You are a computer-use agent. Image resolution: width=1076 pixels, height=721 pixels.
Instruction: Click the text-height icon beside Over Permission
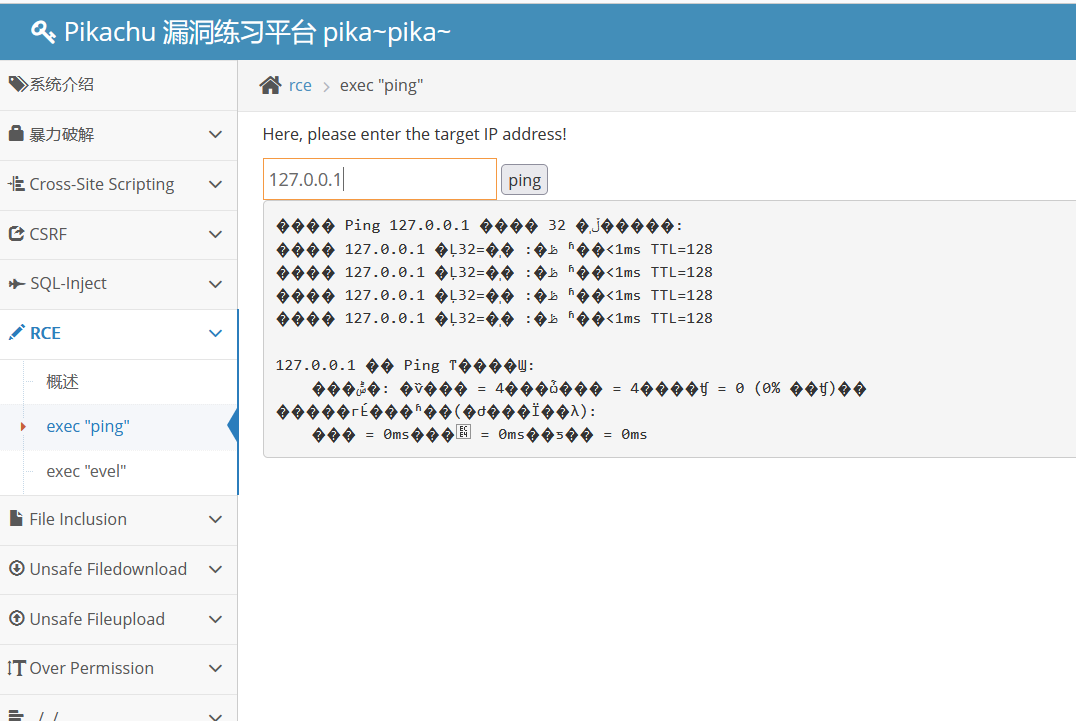tap(16, 668)
